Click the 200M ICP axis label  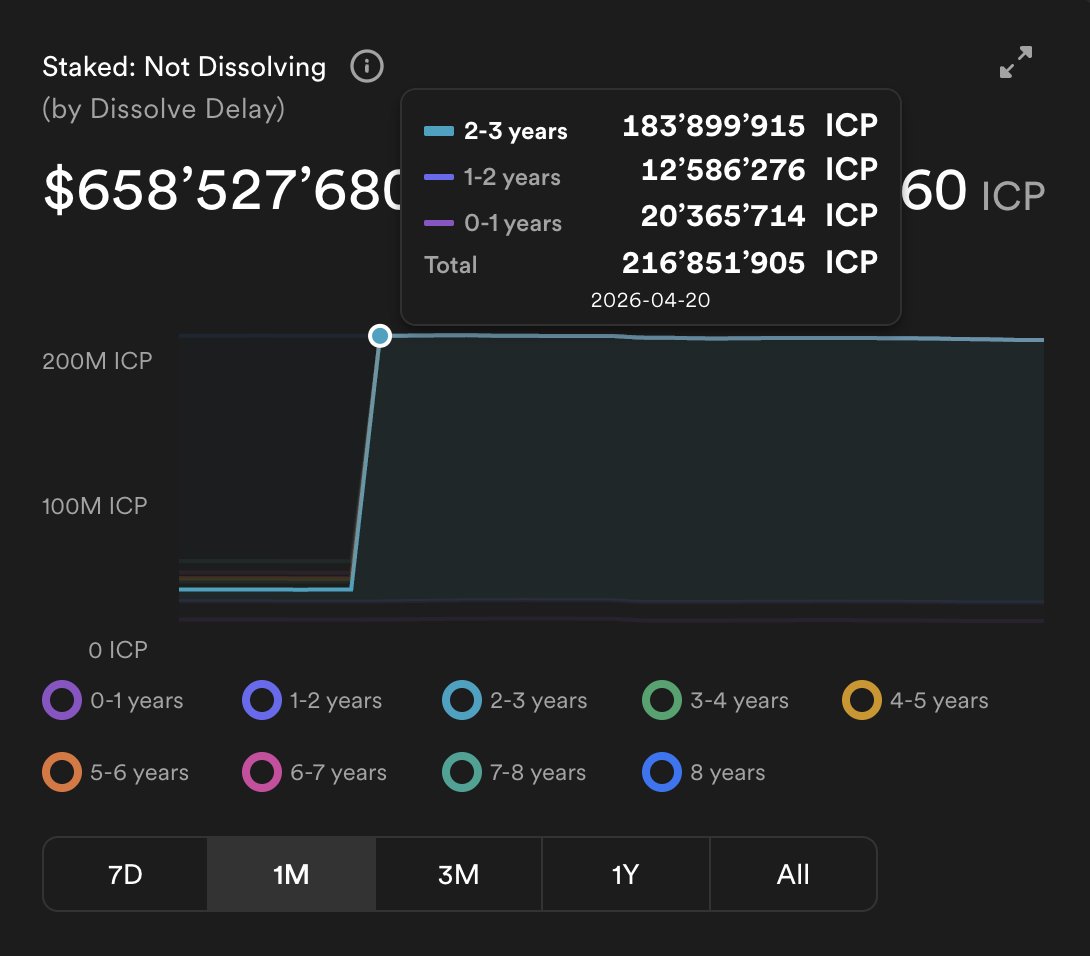click(97, 361)
